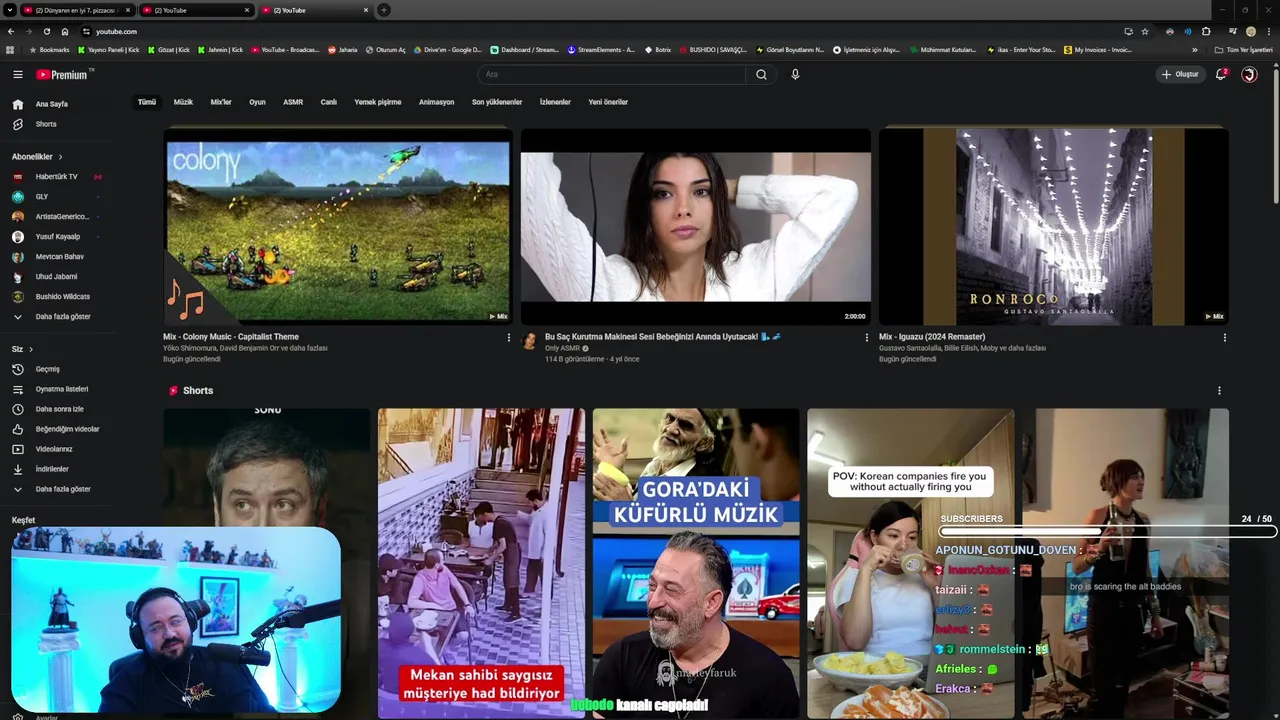Open the Mekan sahibi saygısız müşteriye short
Screen dimensions: 1280x720
(x=481, y=563)
